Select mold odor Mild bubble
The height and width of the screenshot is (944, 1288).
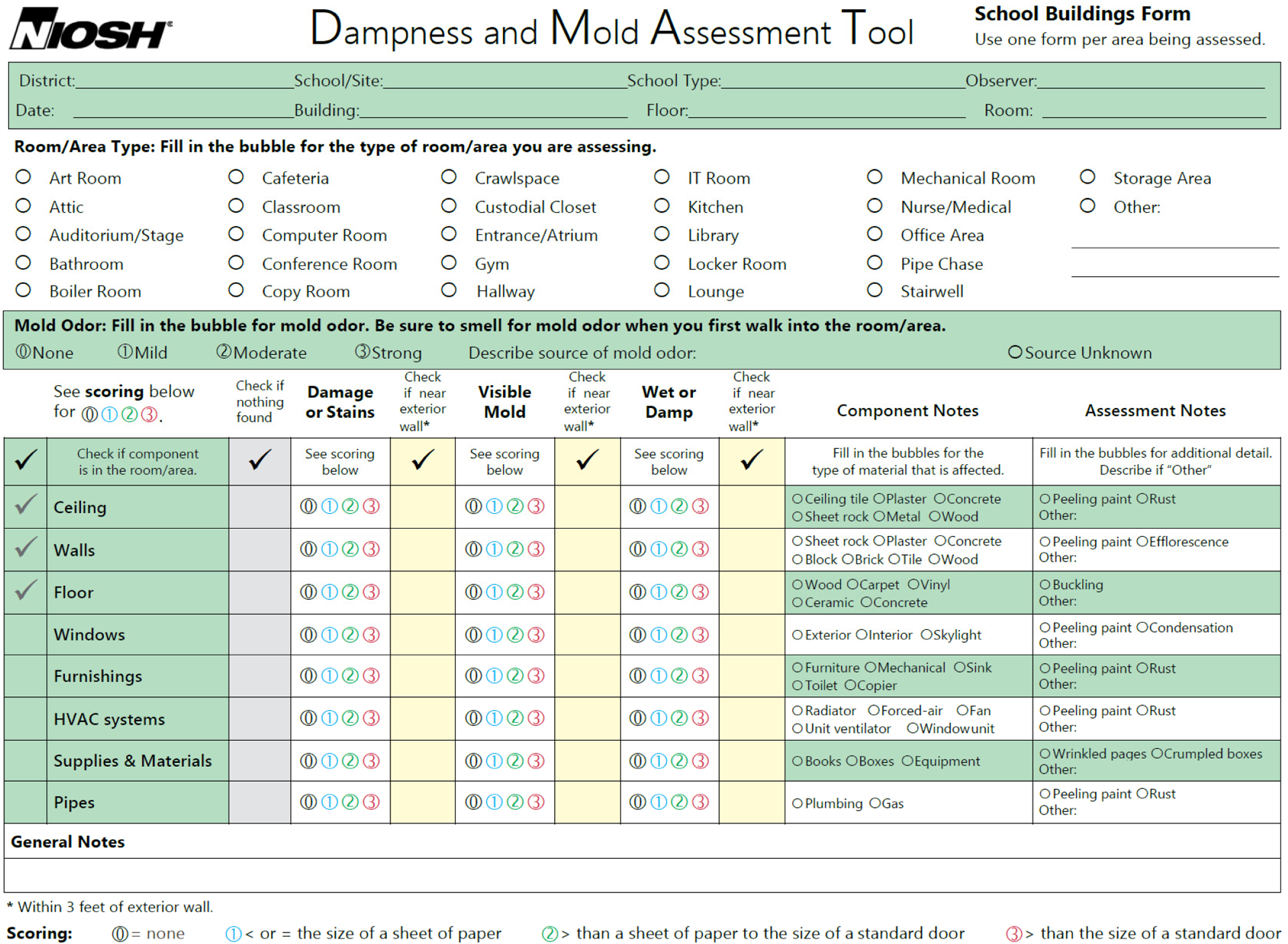pos(125,352)
